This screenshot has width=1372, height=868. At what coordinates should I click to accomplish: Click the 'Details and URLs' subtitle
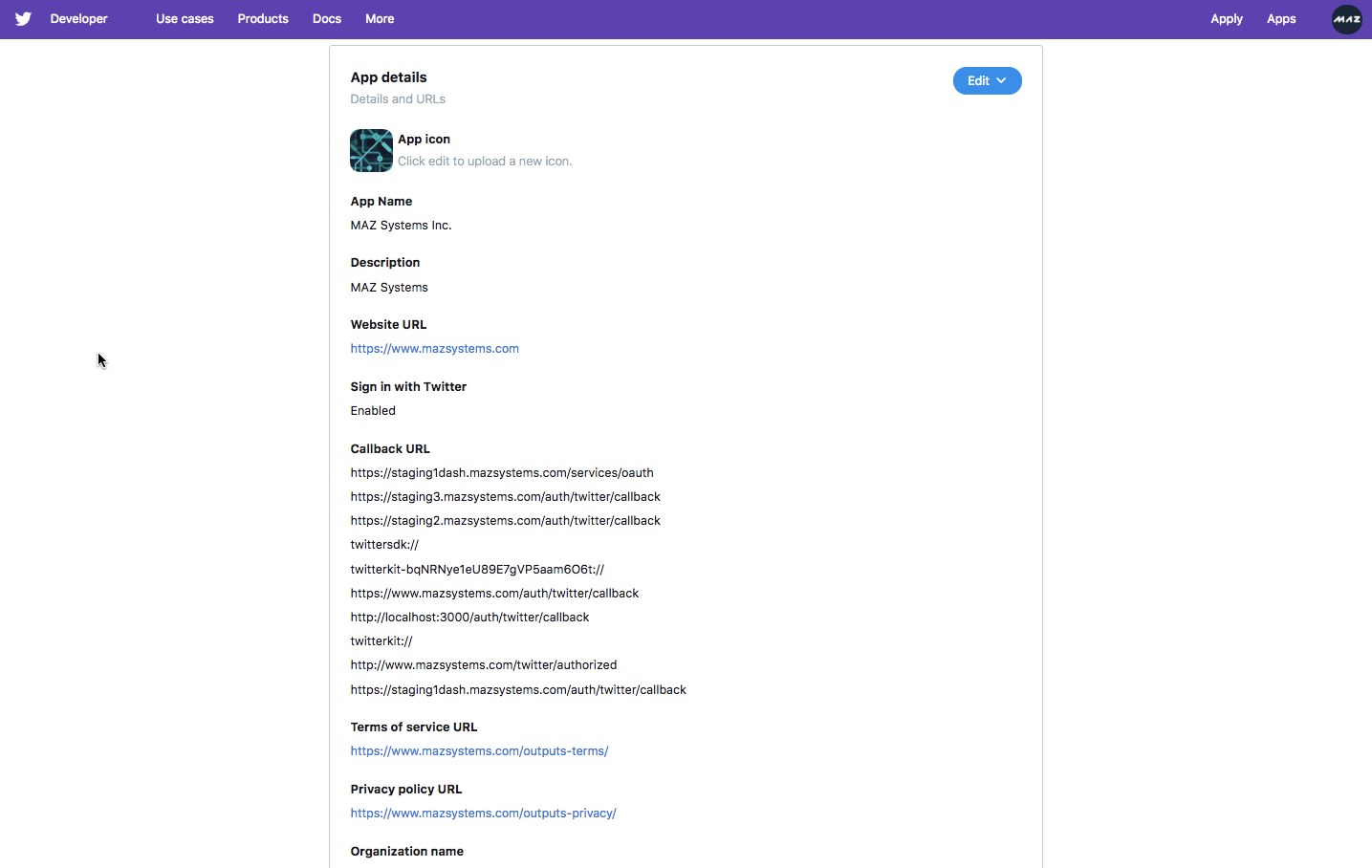(x=398, y=99)
